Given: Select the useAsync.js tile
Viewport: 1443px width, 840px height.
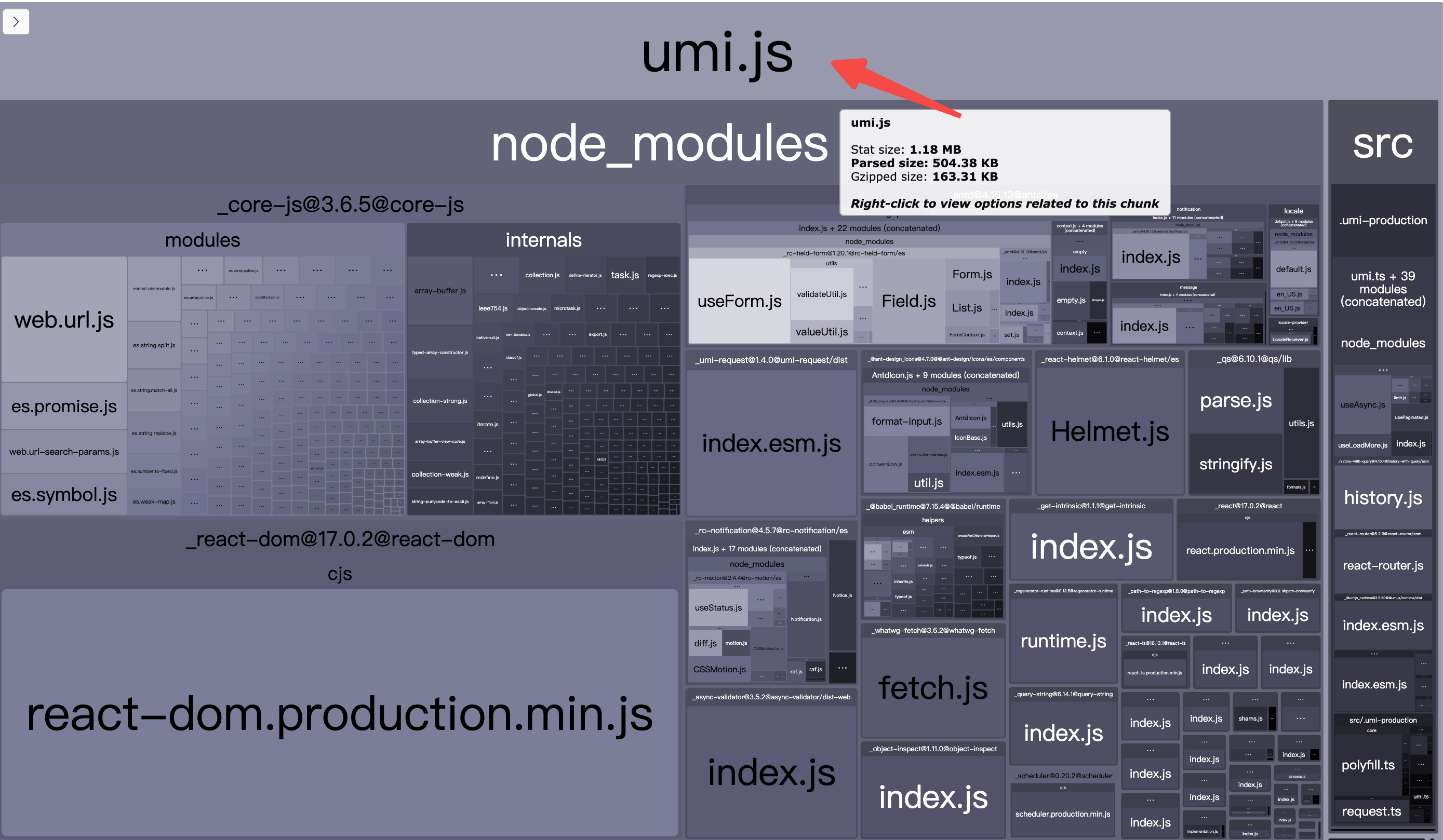Looking at the screenshot, I should 1362,404.
